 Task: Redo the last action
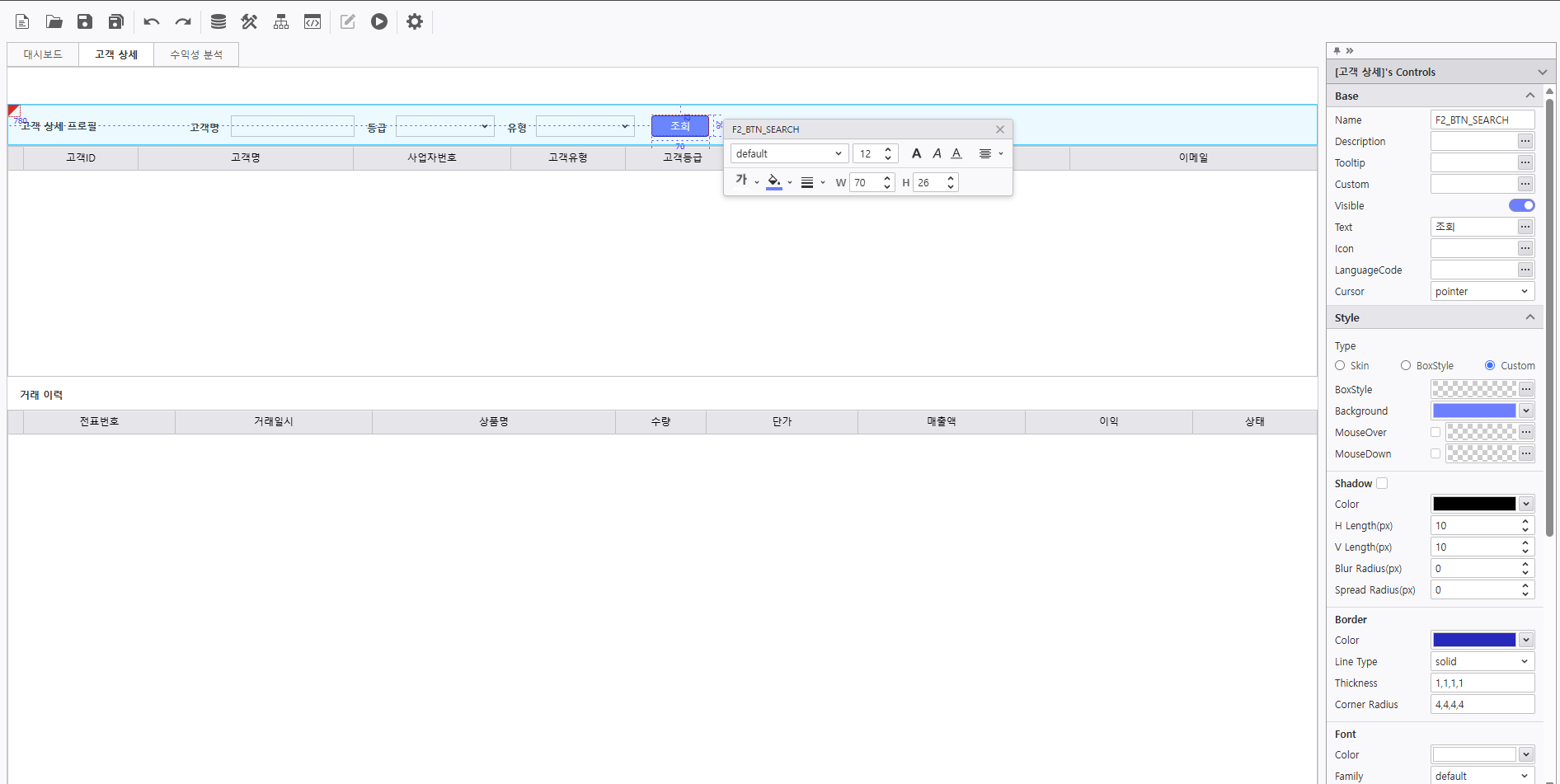click(x=183, y=21)
